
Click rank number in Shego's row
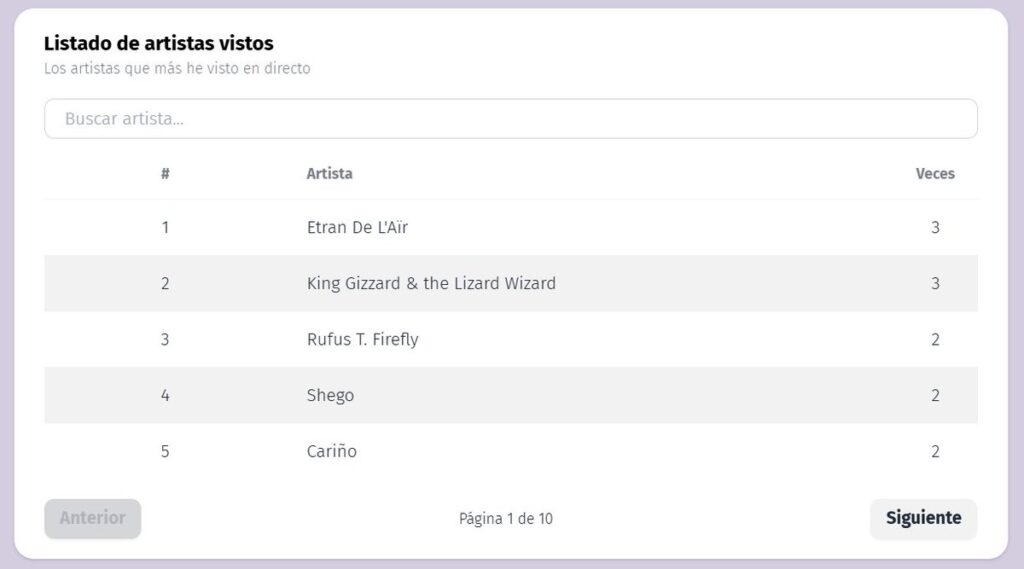pos(165,396)
